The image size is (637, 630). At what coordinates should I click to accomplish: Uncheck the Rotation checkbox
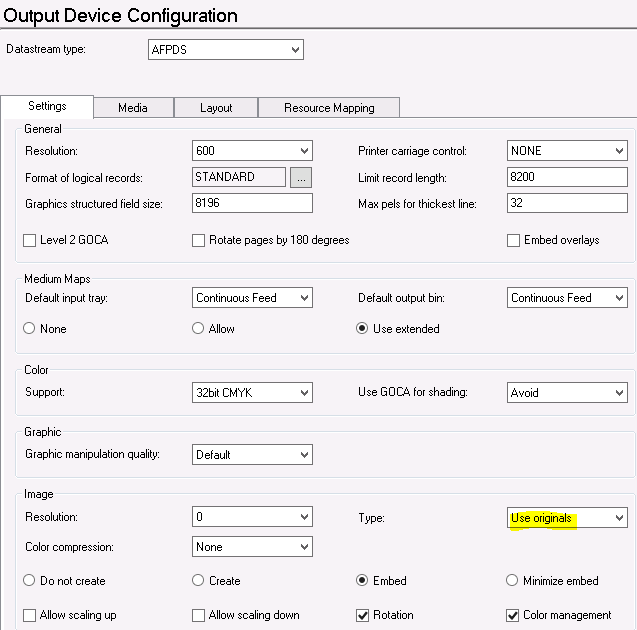[x=362, y=615]
